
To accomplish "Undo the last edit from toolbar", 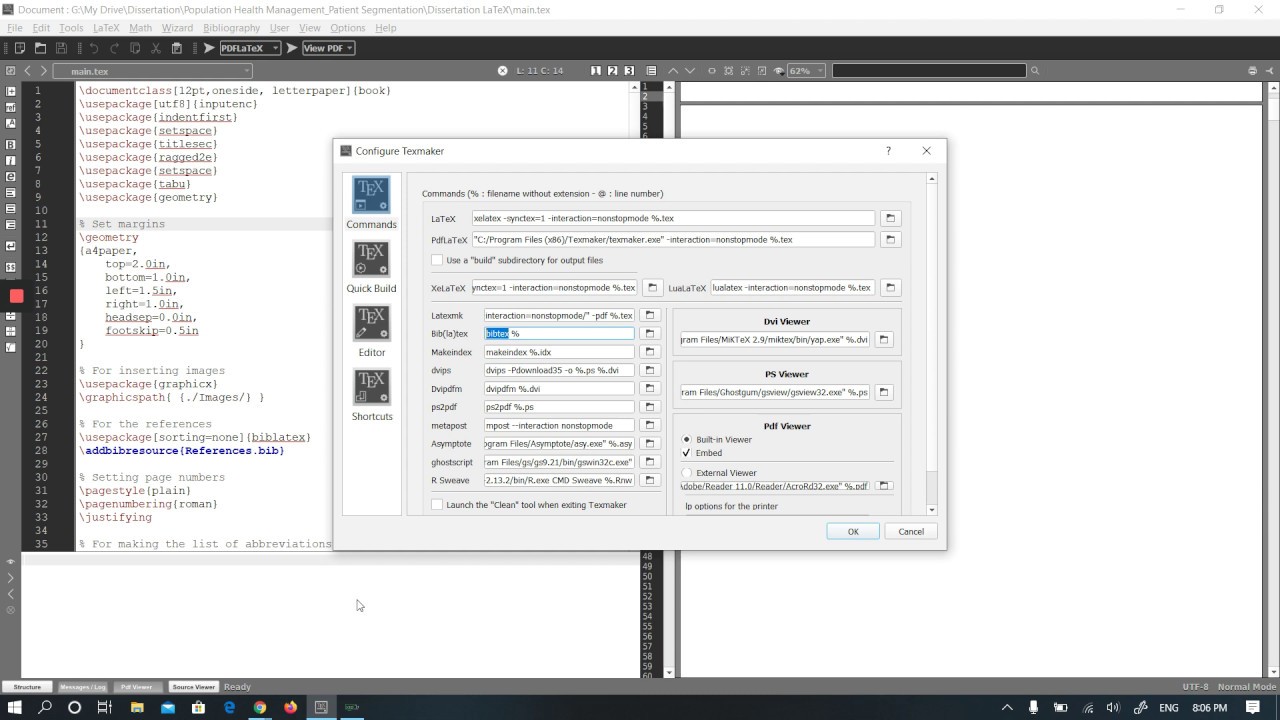I will point(93,48).
